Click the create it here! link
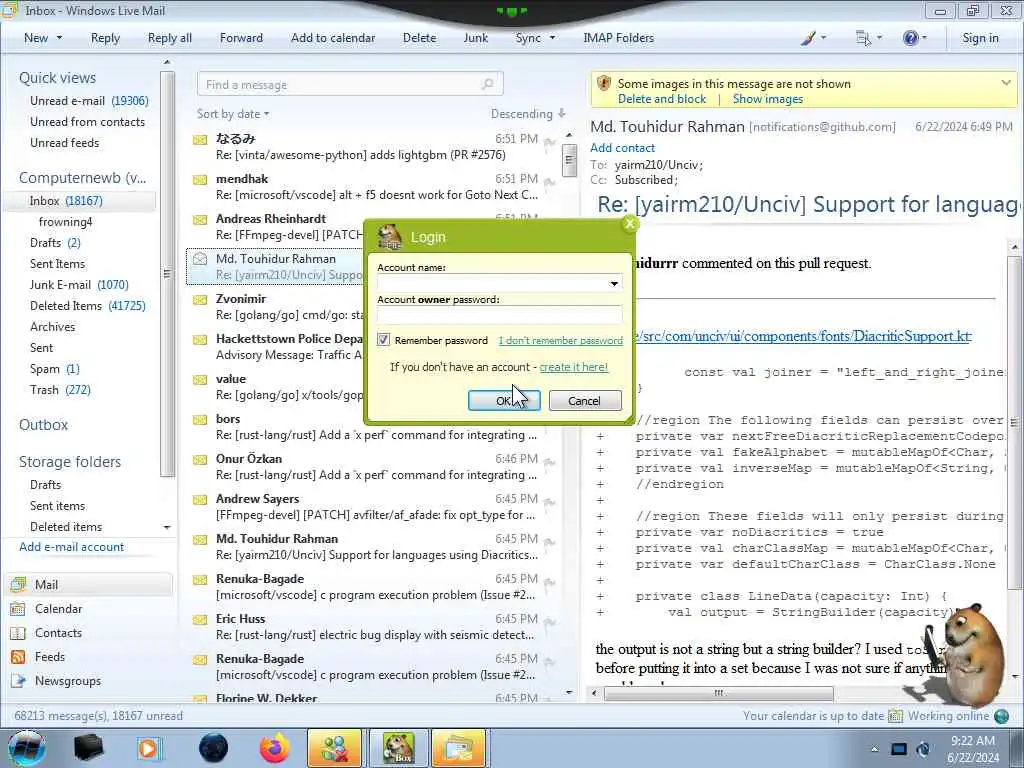Image resolution: width=1024 pixels, height=768 pixels. tap(573, 367)
